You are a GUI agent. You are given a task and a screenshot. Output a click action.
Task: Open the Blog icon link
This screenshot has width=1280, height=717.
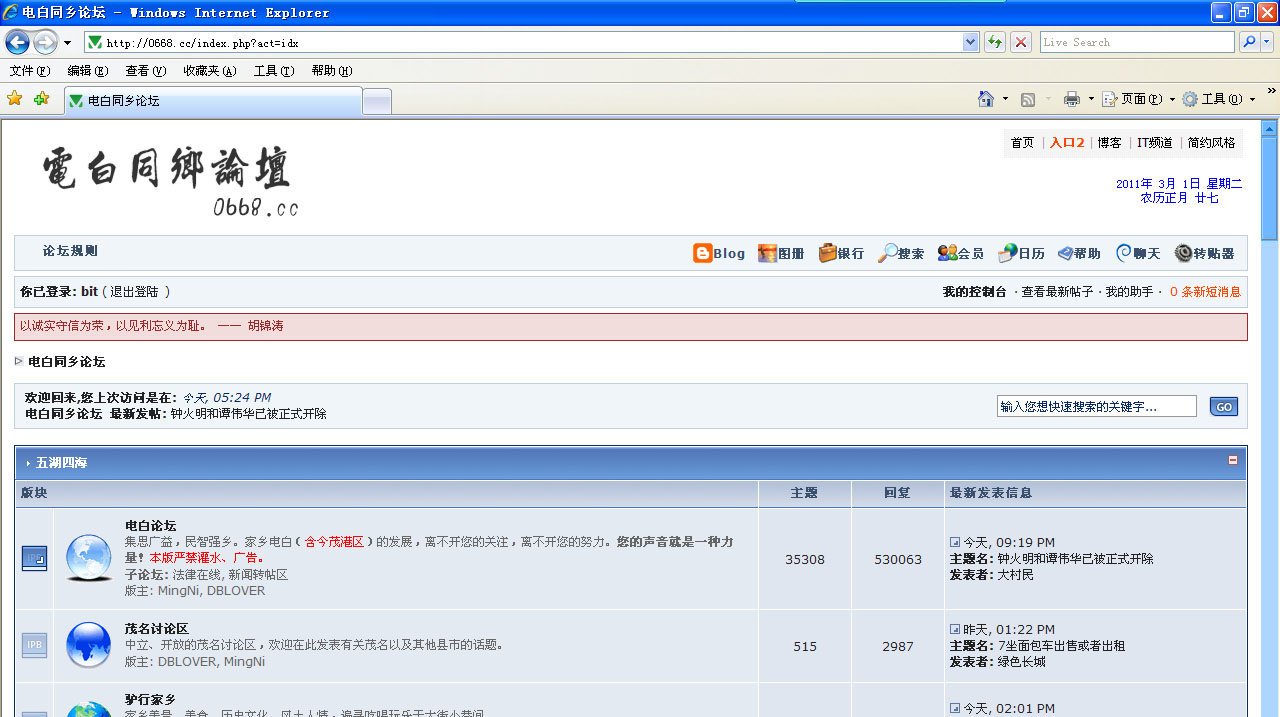(x=703, y=253)
